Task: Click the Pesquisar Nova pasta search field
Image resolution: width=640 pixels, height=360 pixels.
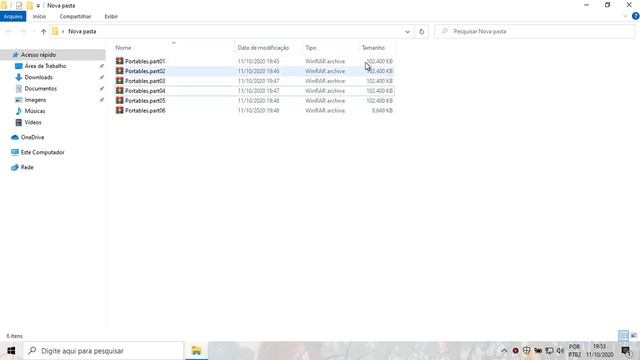Action: 535,31
